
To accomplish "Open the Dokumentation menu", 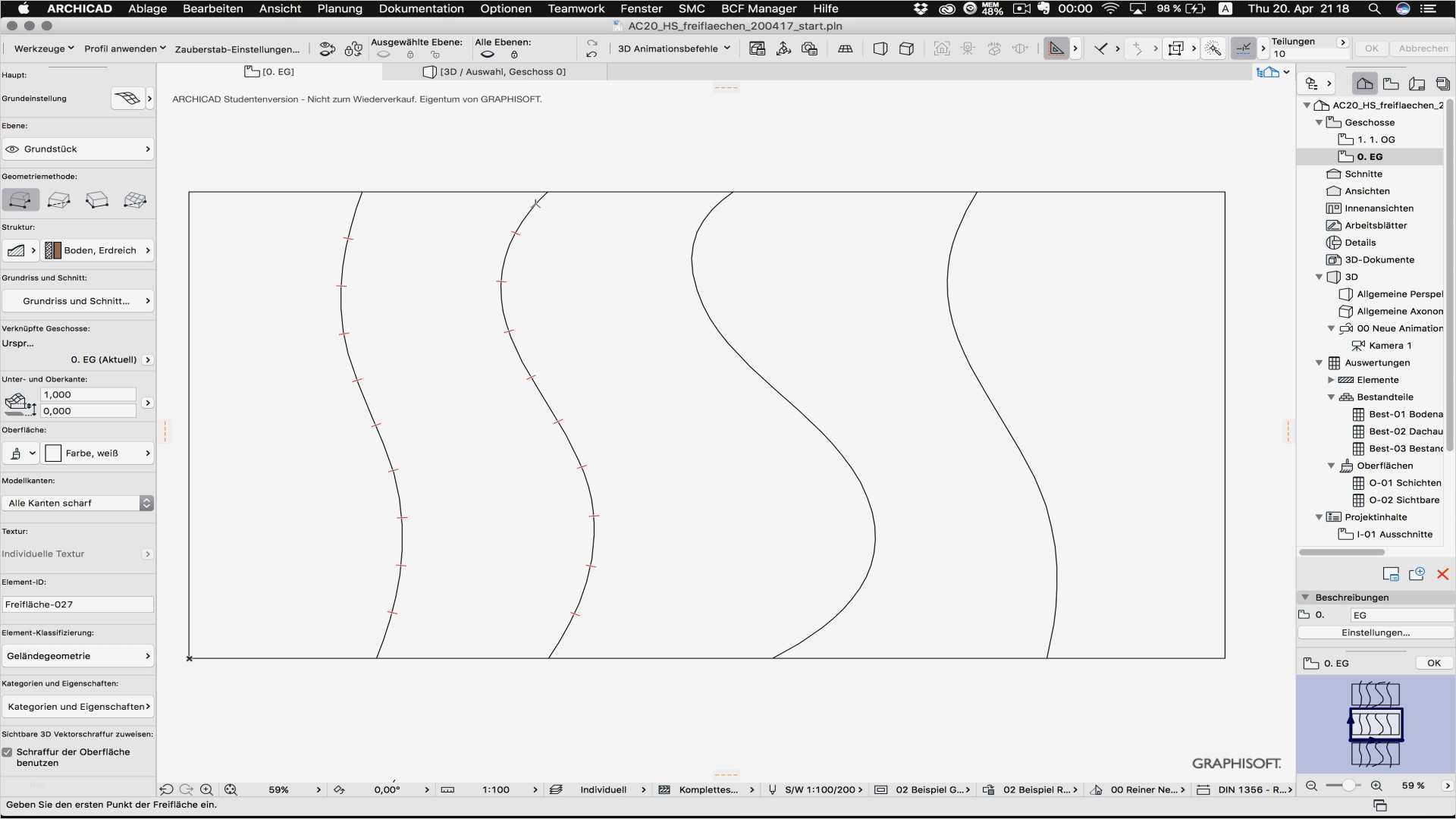I will click(421, 8).
